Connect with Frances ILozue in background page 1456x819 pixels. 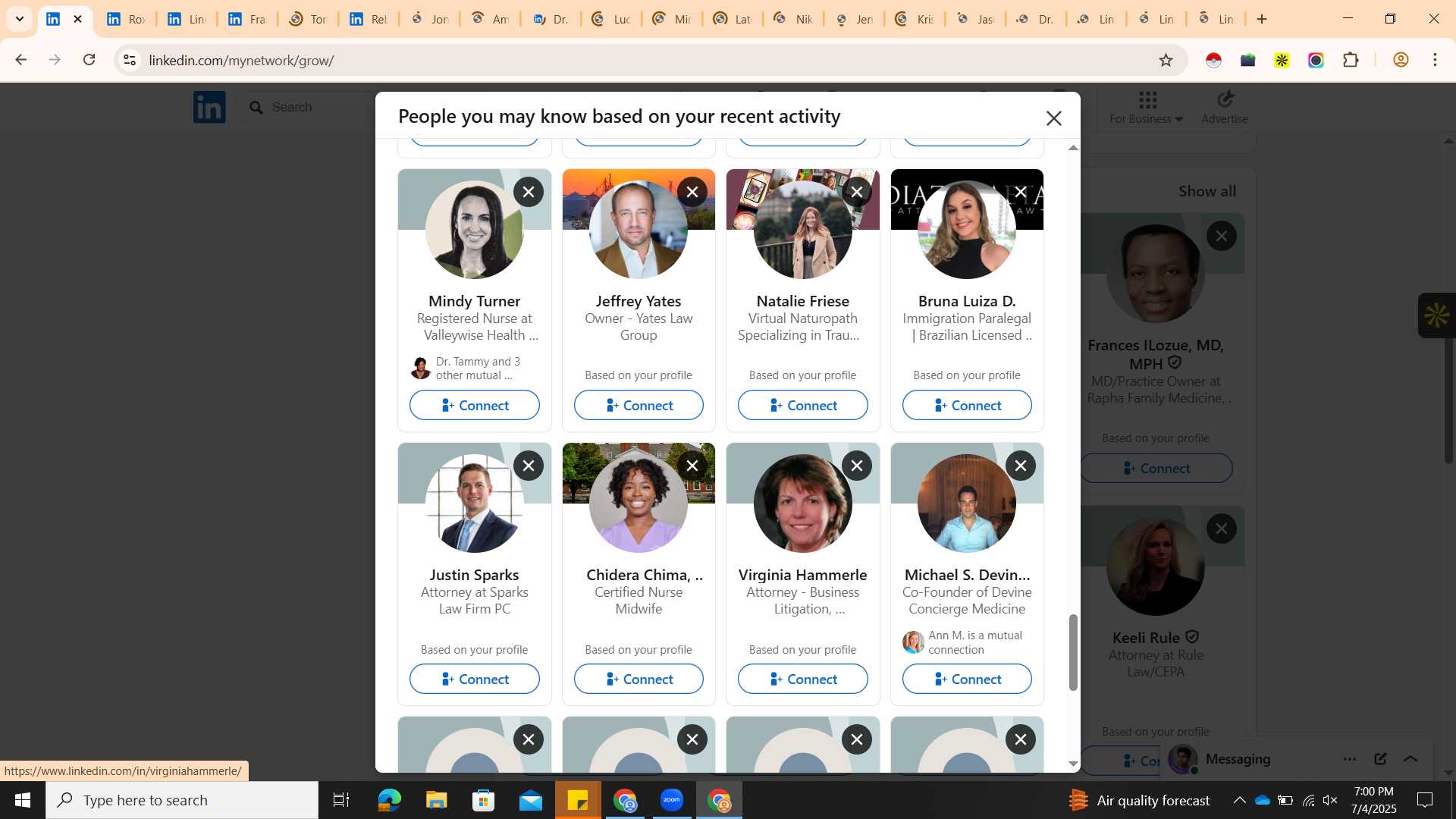1156,468
